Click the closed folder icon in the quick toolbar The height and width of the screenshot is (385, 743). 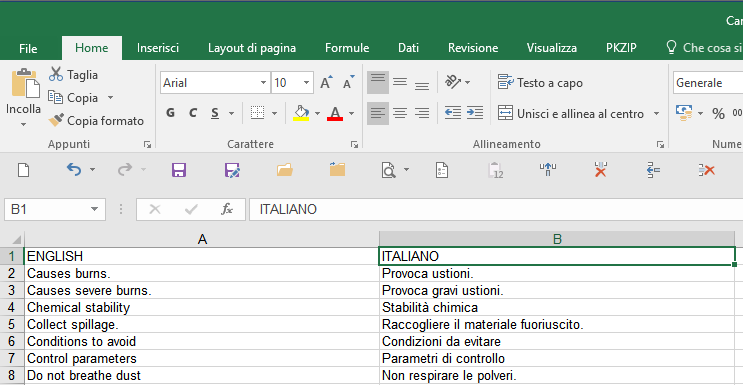(x=337, y=169)
